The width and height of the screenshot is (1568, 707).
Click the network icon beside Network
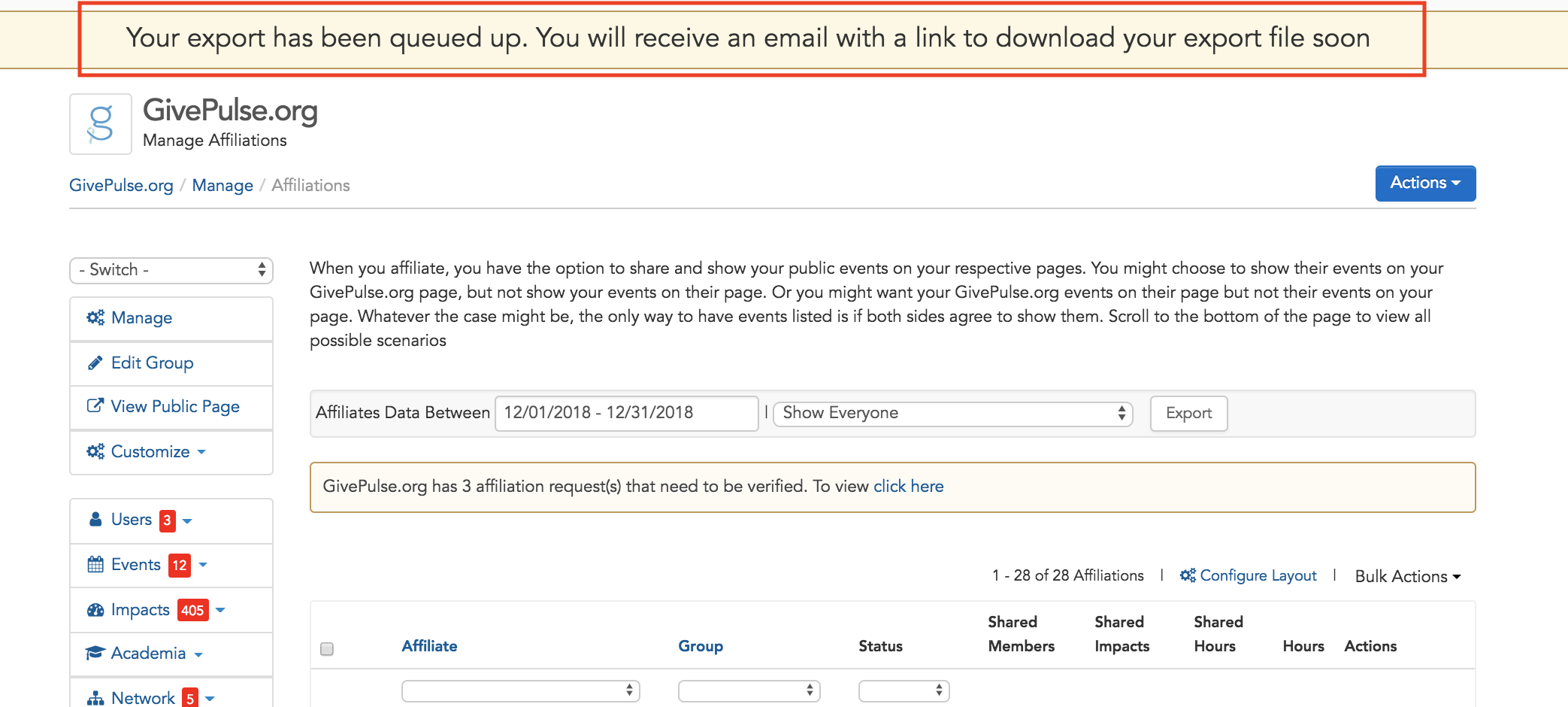click(95, 698)
